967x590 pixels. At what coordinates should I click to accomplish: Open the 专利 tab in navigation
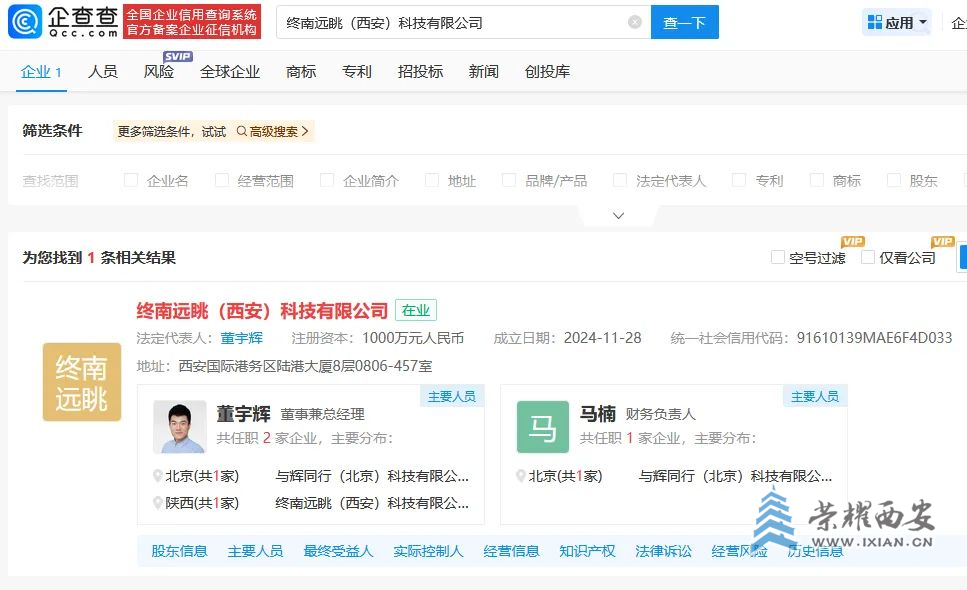(356, 72)
